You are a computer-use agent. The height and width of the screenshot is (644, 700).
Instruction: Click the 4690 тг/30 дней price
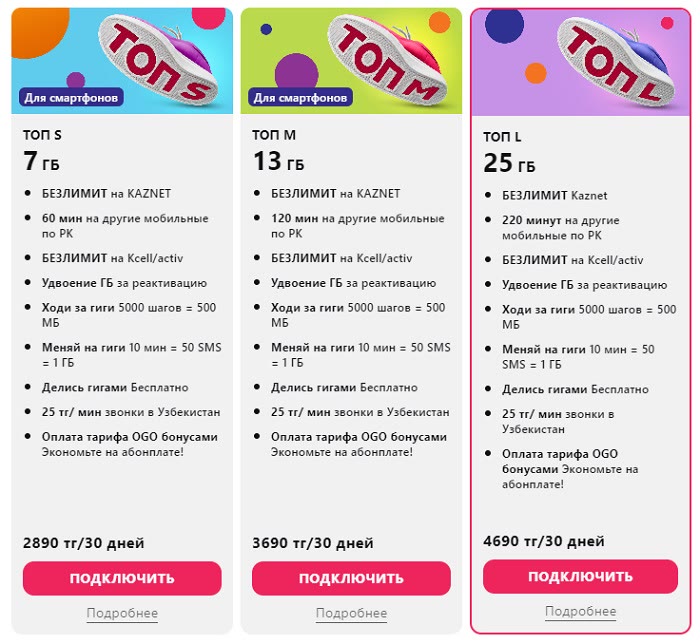tap(544, 541)
